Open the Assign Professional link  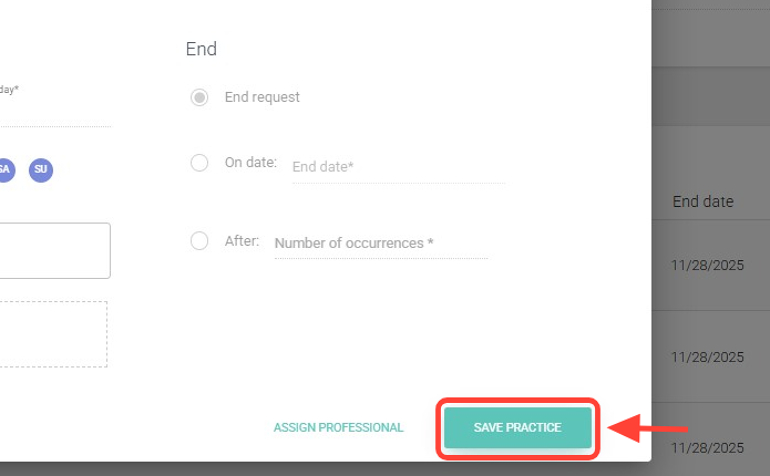(339, 428)
